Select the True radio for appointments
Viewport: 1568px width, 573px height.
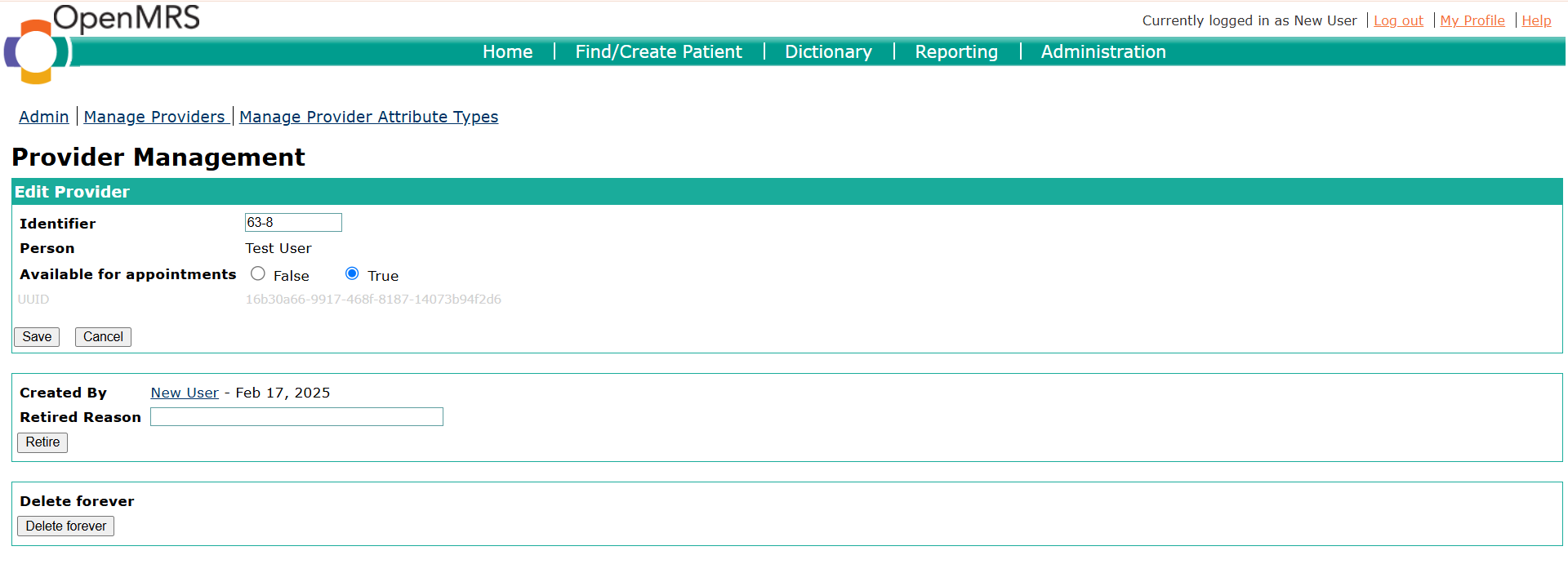(352, 273)
